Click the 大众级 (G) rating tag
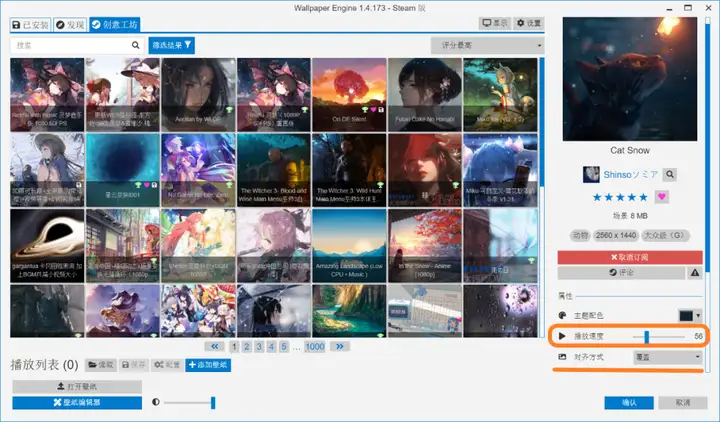 tap(664, 236)
